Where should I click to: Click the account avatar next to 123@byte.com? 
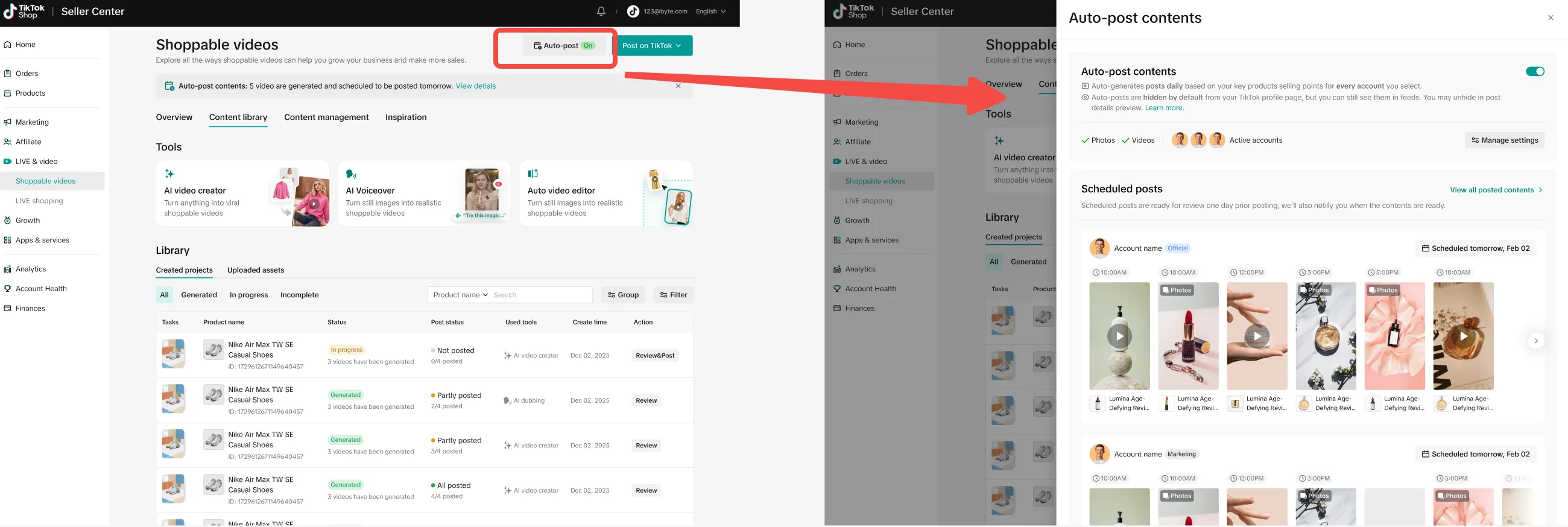633,11
